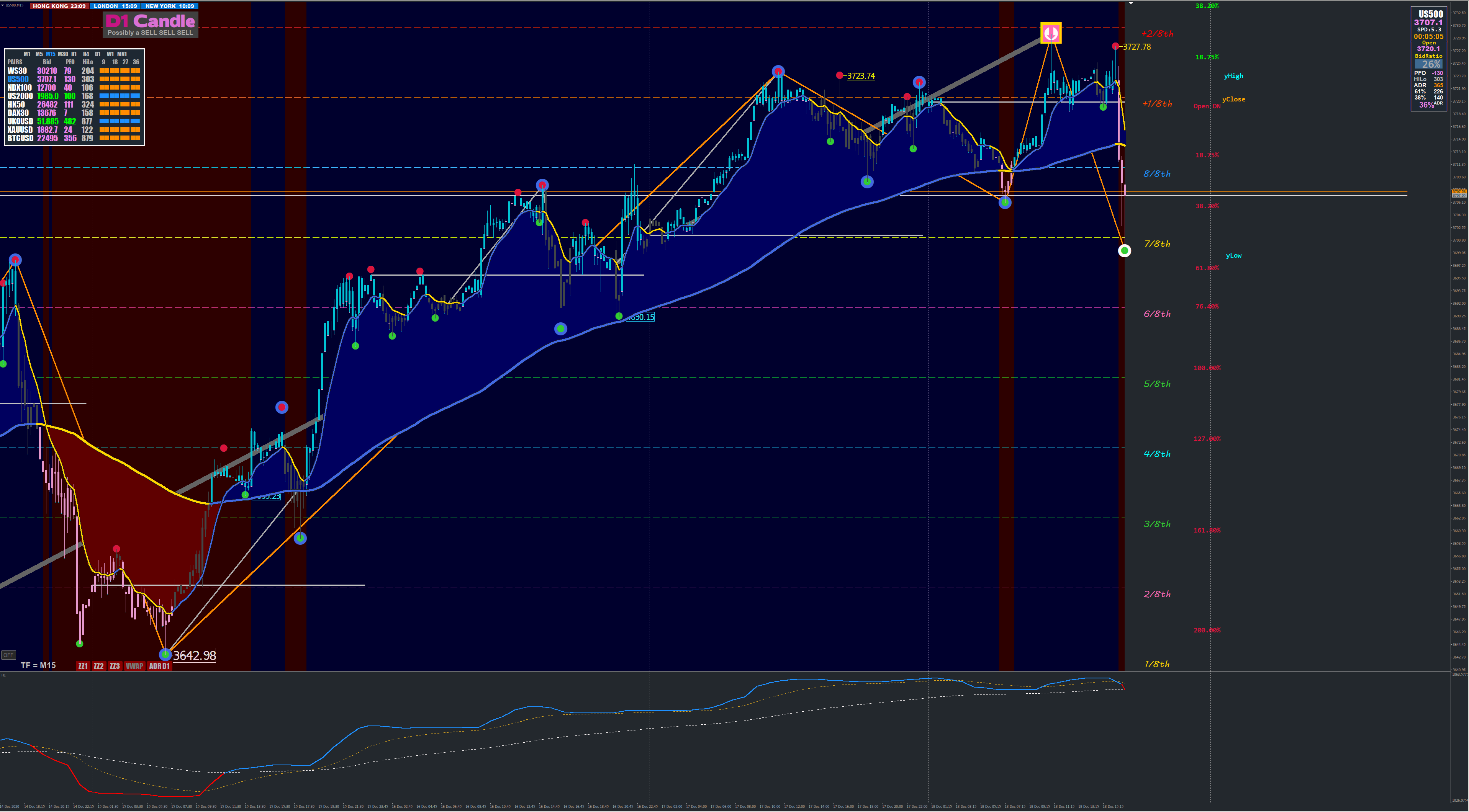Switch dashboard to H4 timeframe
Viewport: 1469px width, 812px height.
click(85, 54)
